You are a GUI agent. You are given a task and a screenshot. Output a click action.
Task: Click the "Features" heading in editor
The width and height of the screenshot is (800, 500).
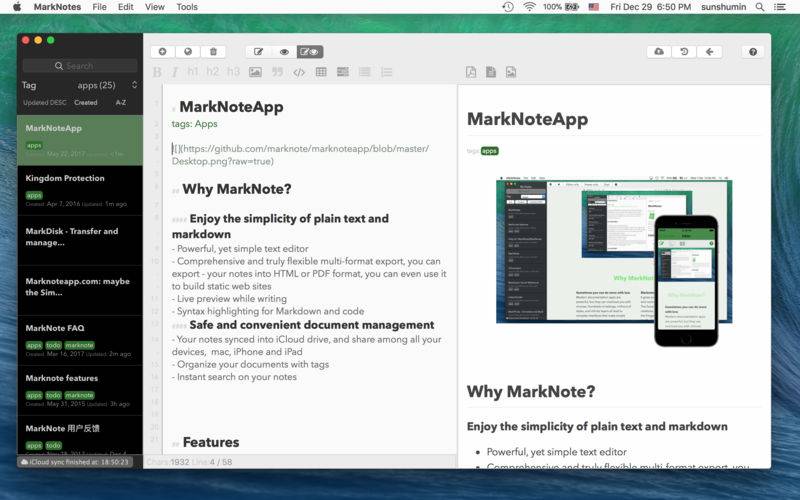coord(211,442)
